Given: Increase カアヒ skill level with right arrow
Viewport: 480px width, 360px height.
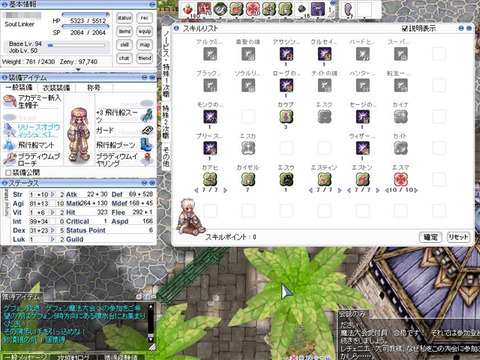Looking at the screenshot, I should click(x=225, y=190).
